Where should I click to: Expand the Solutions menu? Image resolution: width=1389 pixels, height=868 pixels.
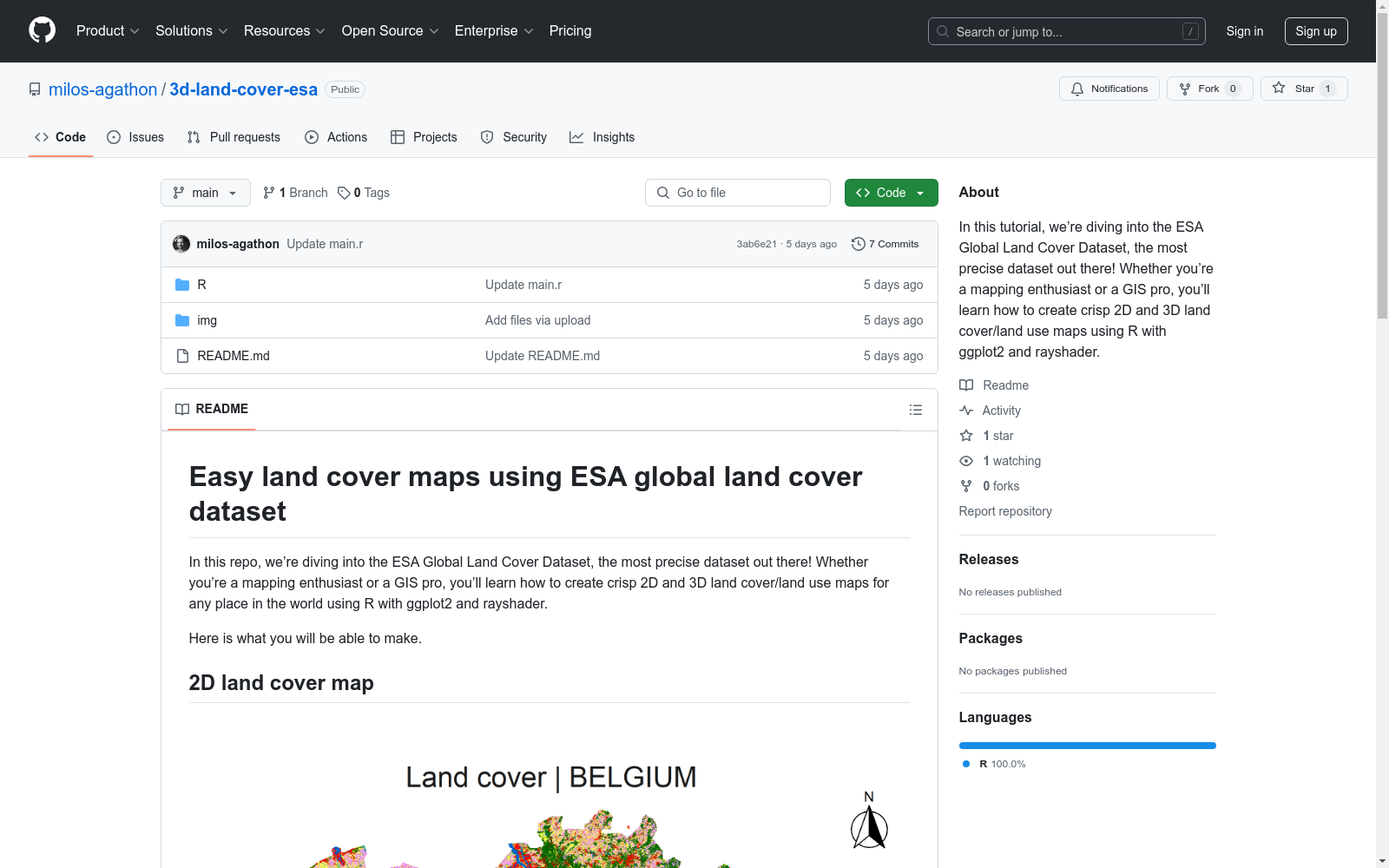pyautogui.click(x=192, y=30)
